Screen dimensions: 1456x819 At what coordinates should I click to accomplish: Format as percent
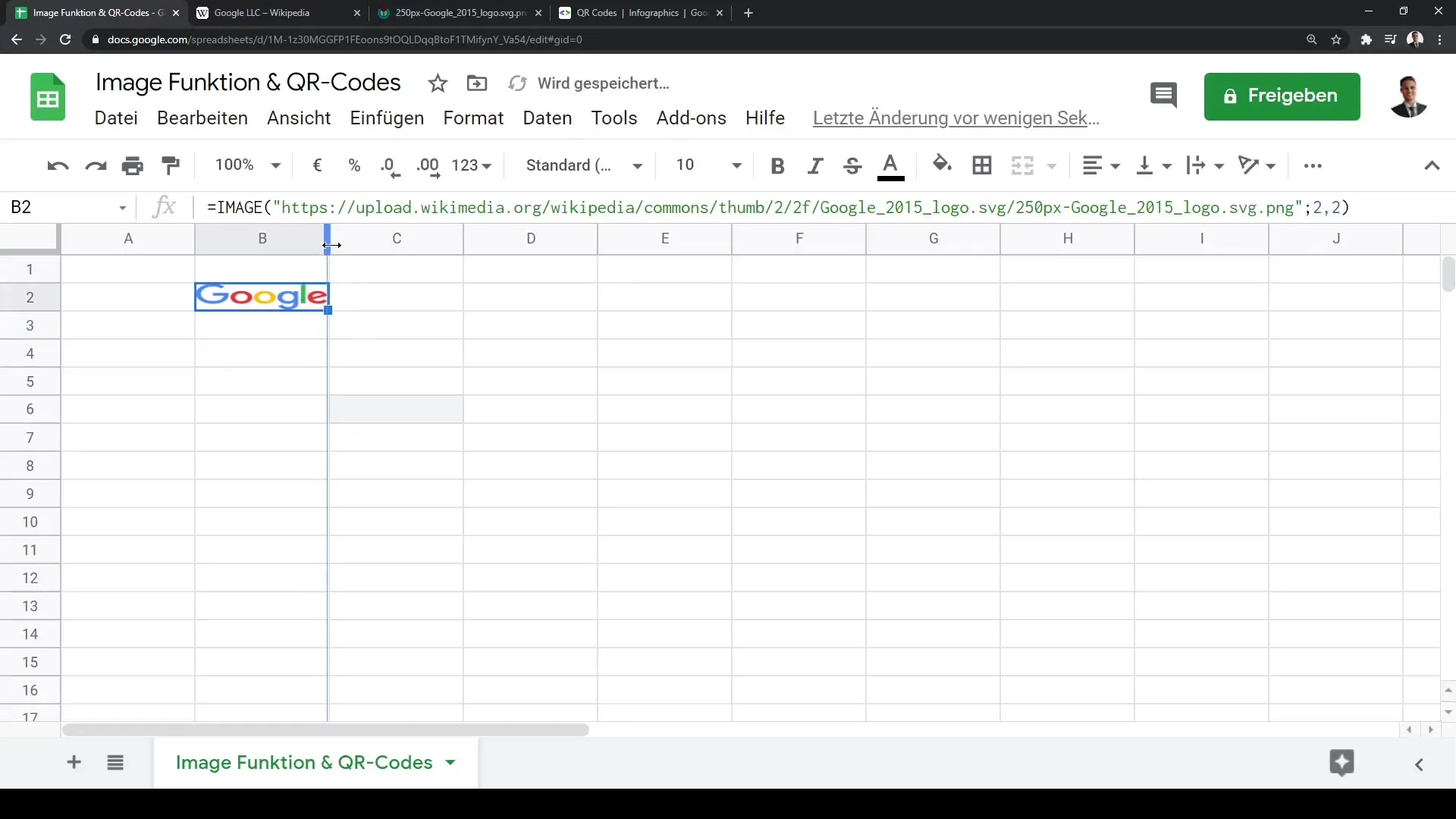pos(354,165)
